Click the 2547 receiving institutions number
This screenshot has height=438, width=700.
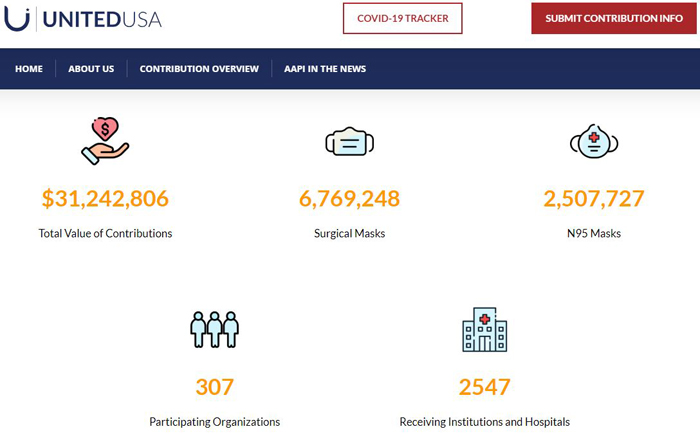click(484, 386)
